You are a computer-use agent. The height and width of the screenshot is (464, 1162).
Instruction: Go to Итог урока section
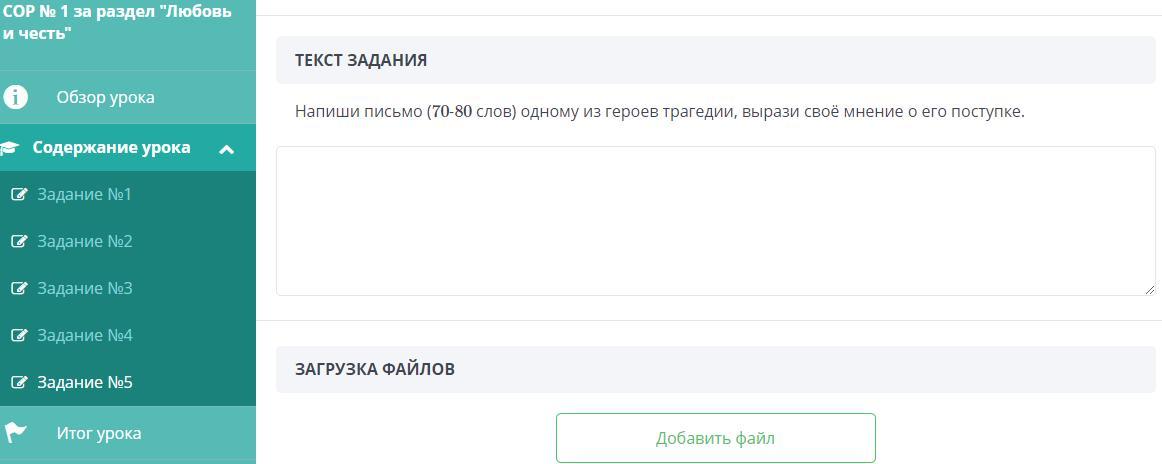(x=98, y=433)
